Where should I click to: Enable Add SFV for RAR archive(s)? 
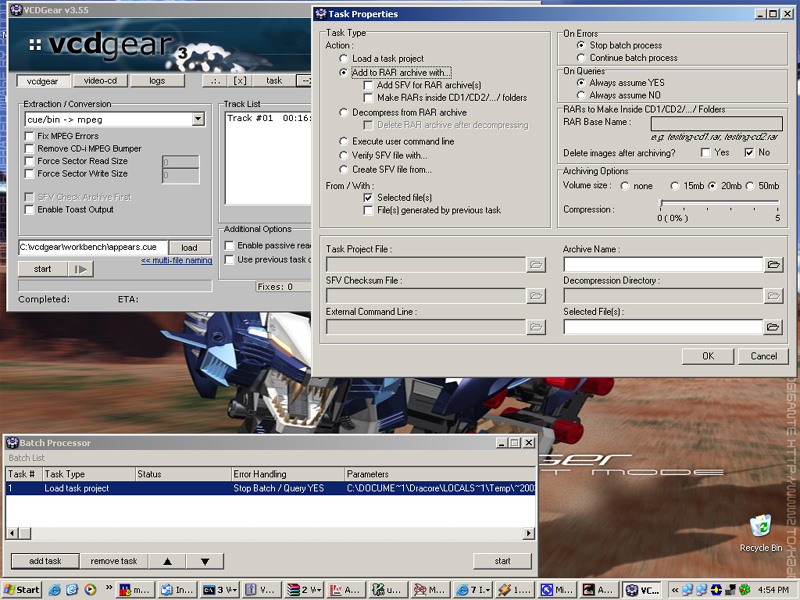pos(368,85)
